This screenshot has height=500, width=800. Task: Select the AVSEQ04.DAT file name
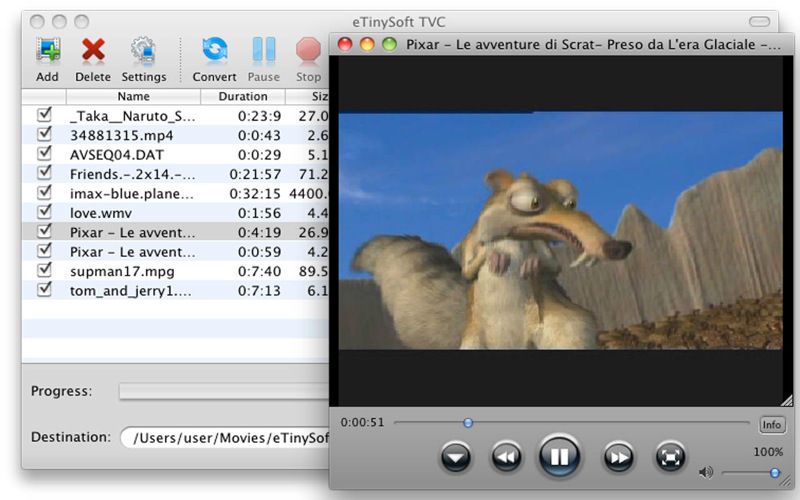117,155
